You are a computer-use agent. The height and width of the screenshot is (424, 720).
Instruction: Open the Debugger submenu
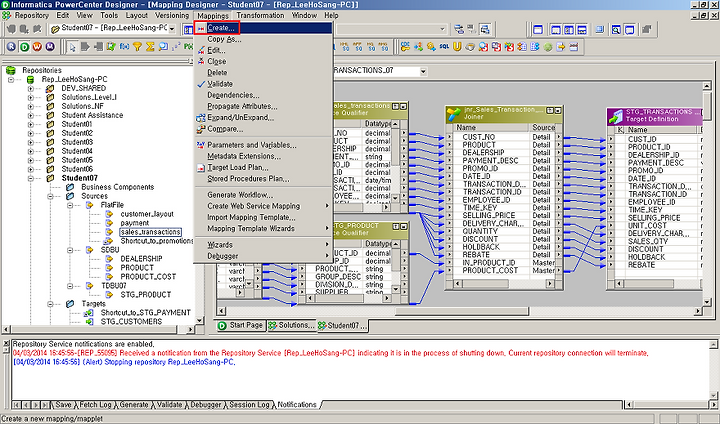pos(264,256)
